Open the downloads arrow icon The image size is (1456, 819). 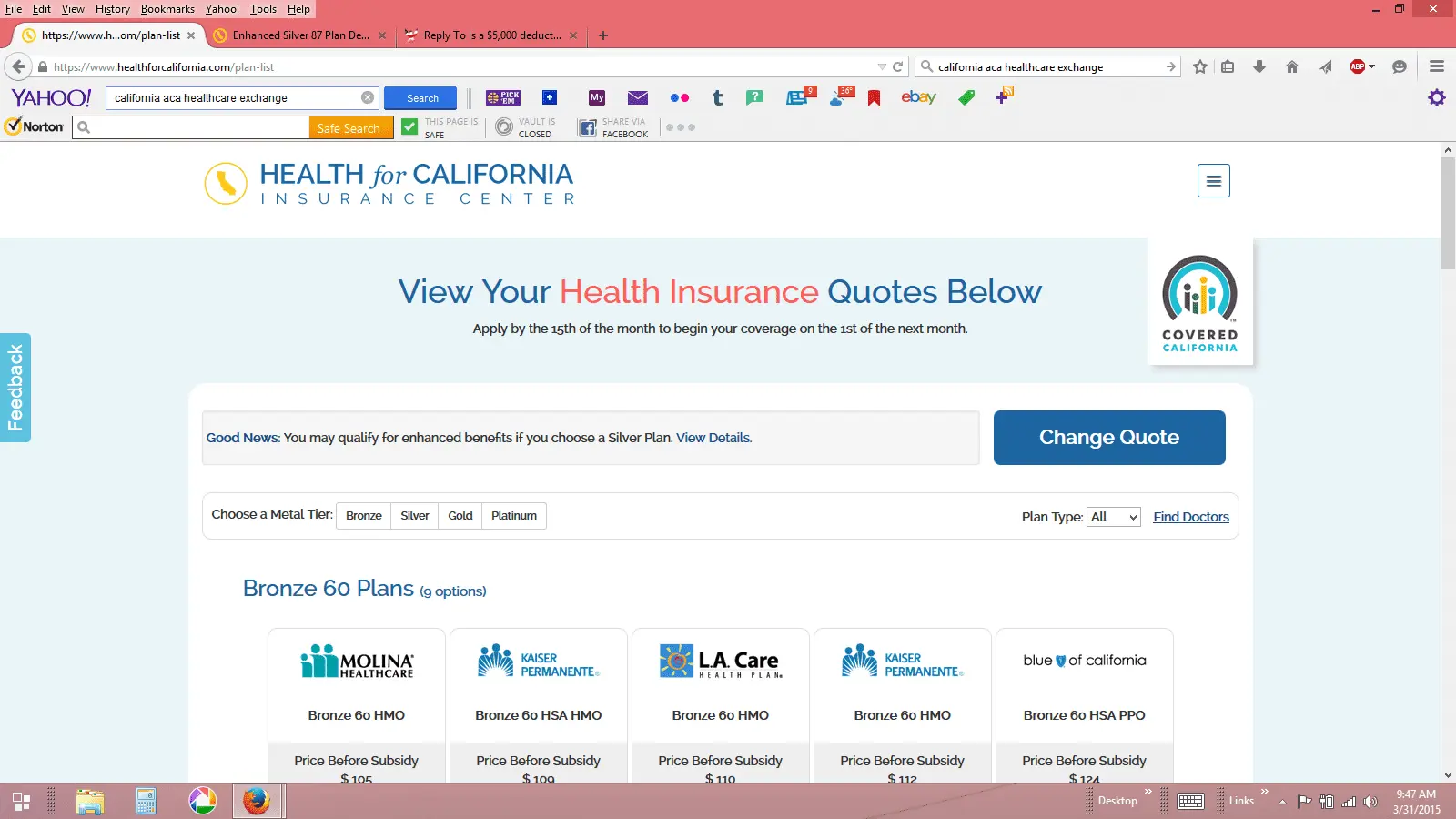tap(1259, 66)
